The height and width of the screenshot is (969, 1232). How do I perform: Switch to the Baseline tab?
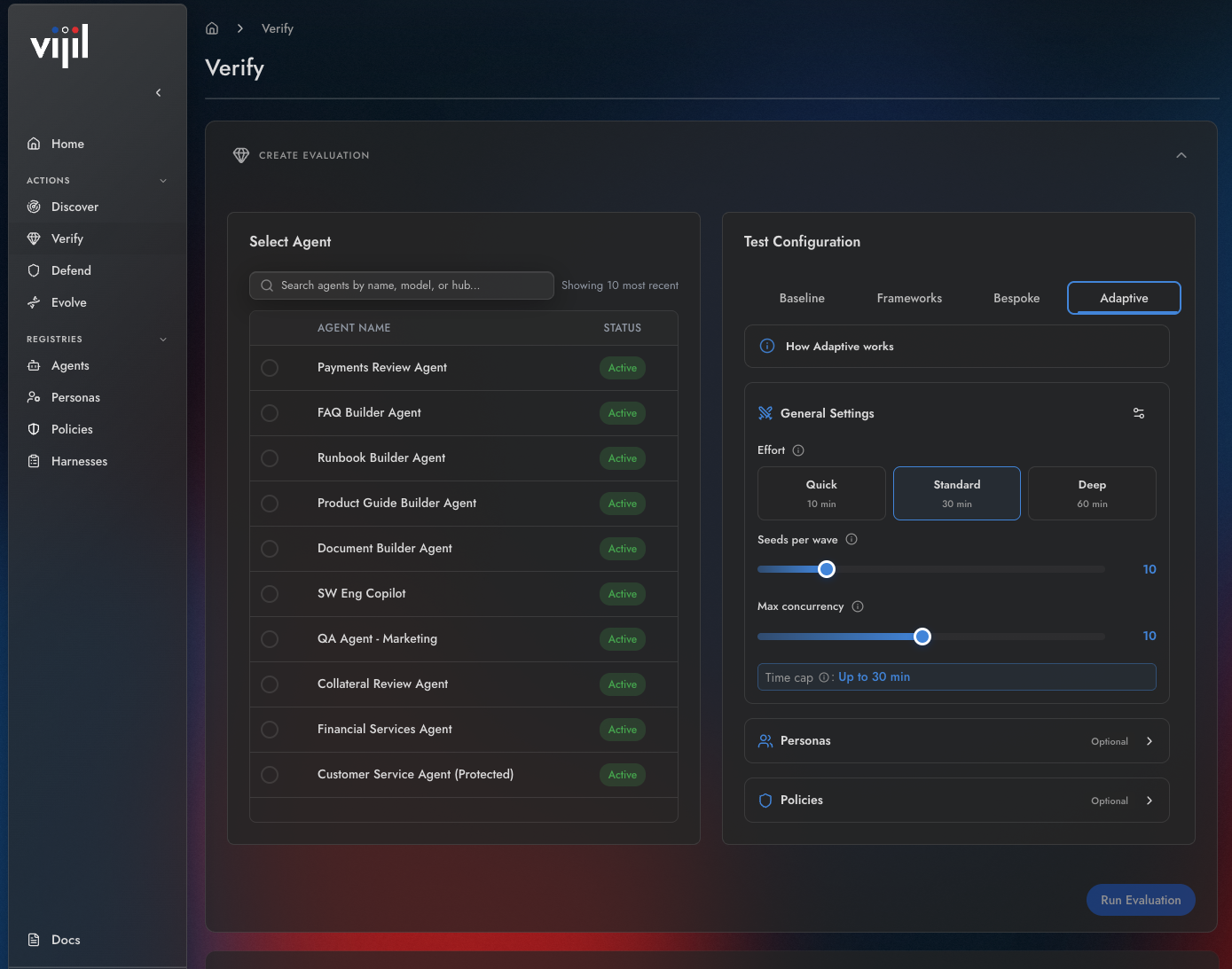(x=802, y=298)
